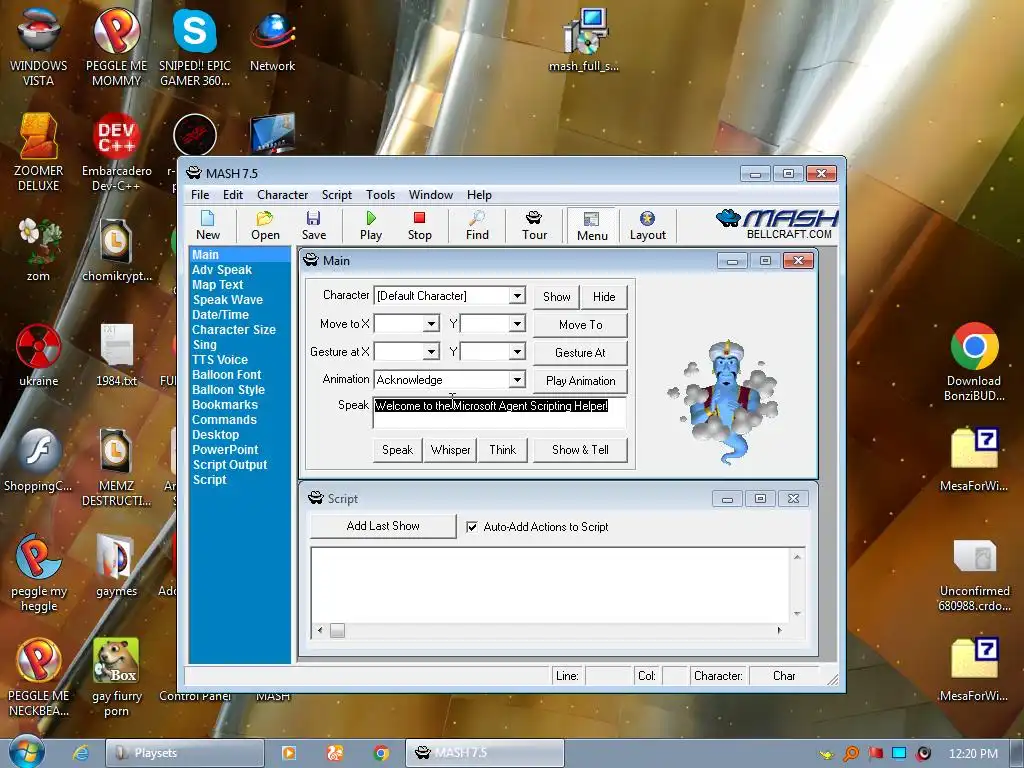Click the Gesture At button
Screen dimensions: 1024x768
tap(581, 353)
